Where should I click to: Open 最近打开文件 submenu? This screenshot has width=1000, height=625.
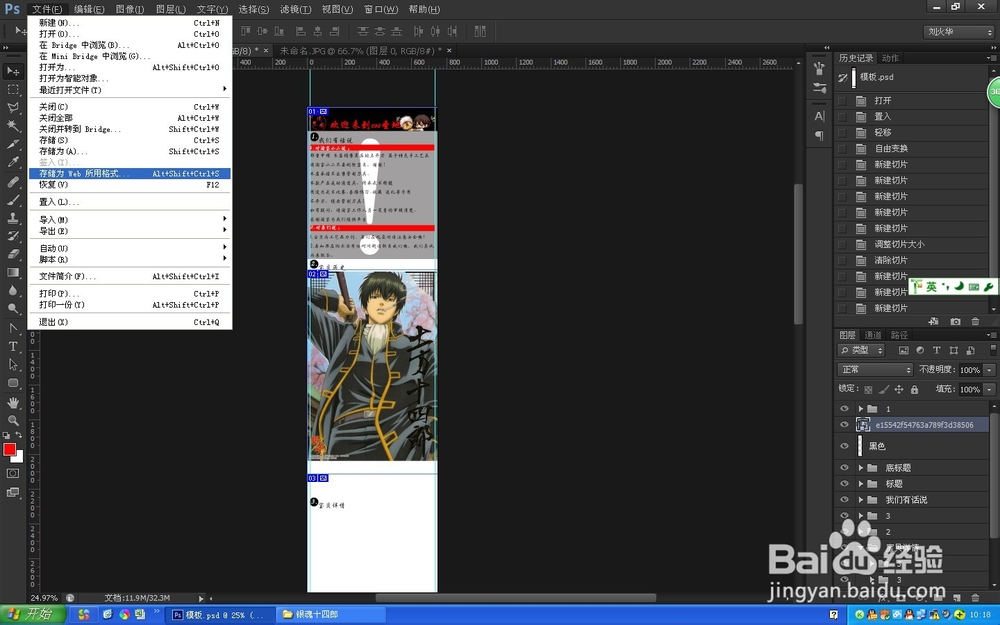[129, 89]
